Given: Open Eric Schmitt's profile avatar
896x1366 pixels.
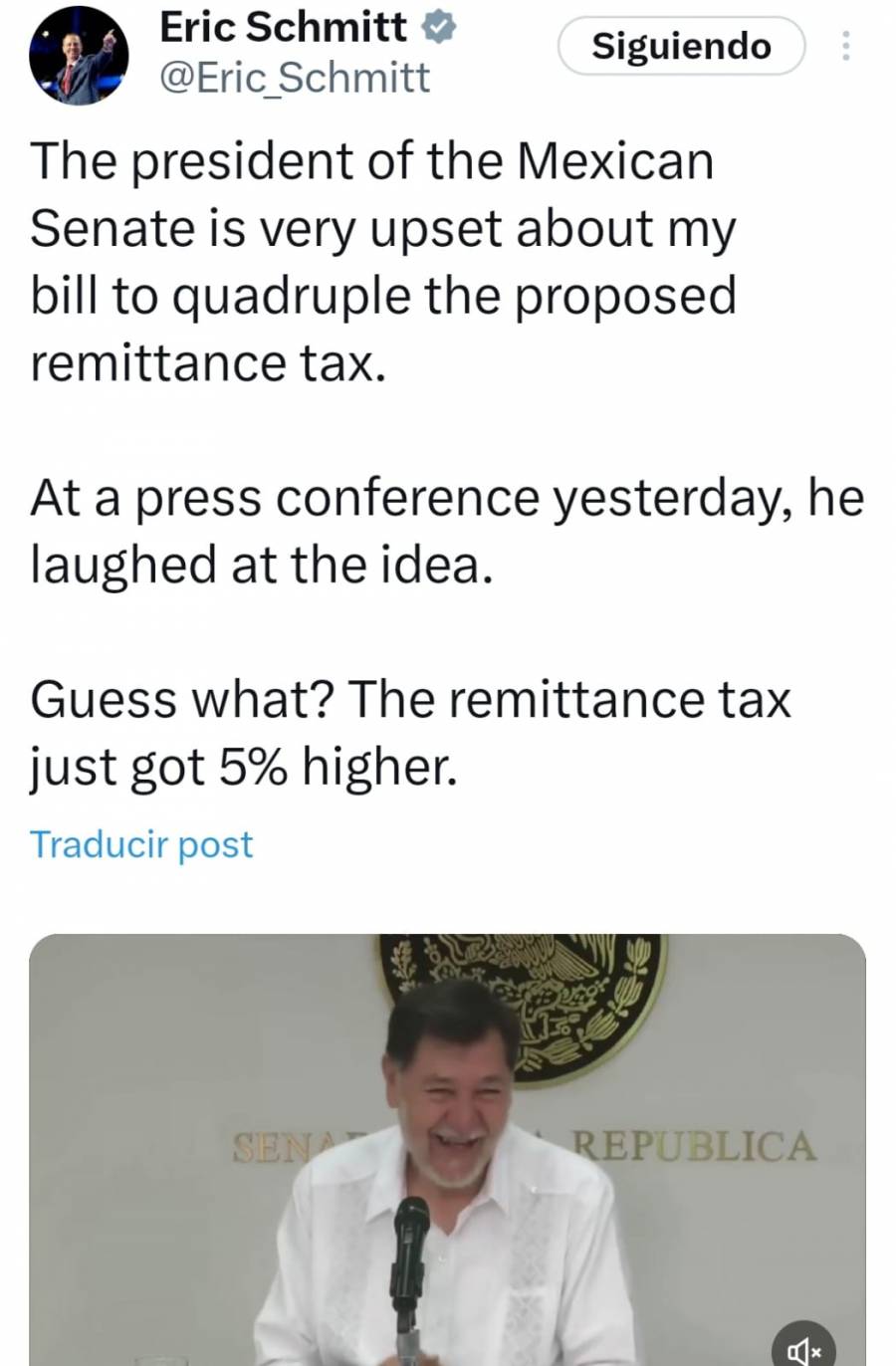Looking at the screenshot, I should click(79, 56).
